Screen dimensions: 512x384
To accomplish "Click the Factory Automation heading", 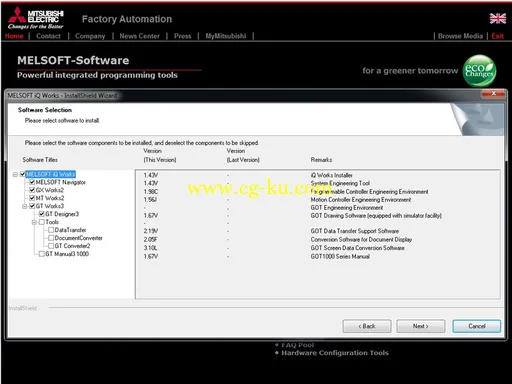I will pos(127,19).
